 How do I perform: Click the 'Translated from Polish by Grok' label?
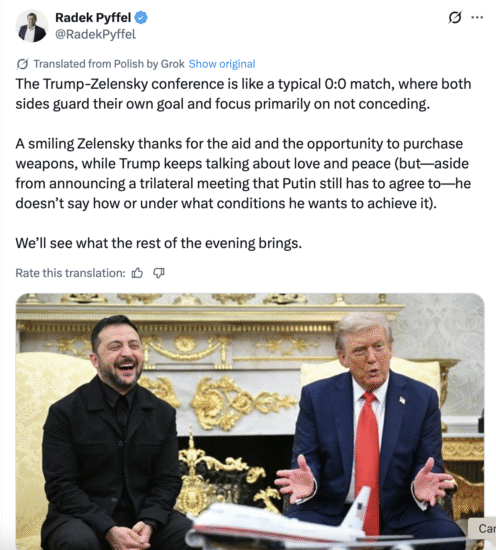109,64
